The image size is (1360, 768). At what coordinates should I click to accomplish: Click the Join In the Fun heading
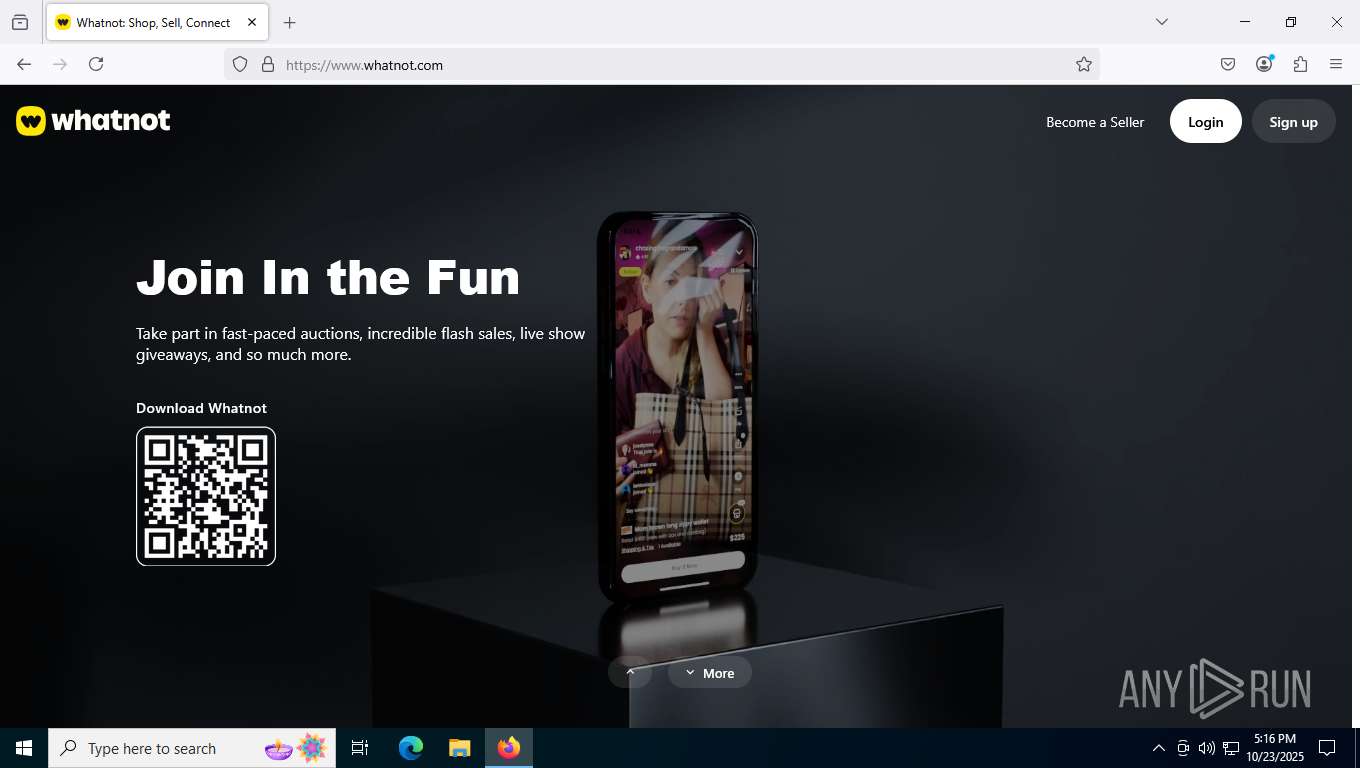tap(328, 277)
